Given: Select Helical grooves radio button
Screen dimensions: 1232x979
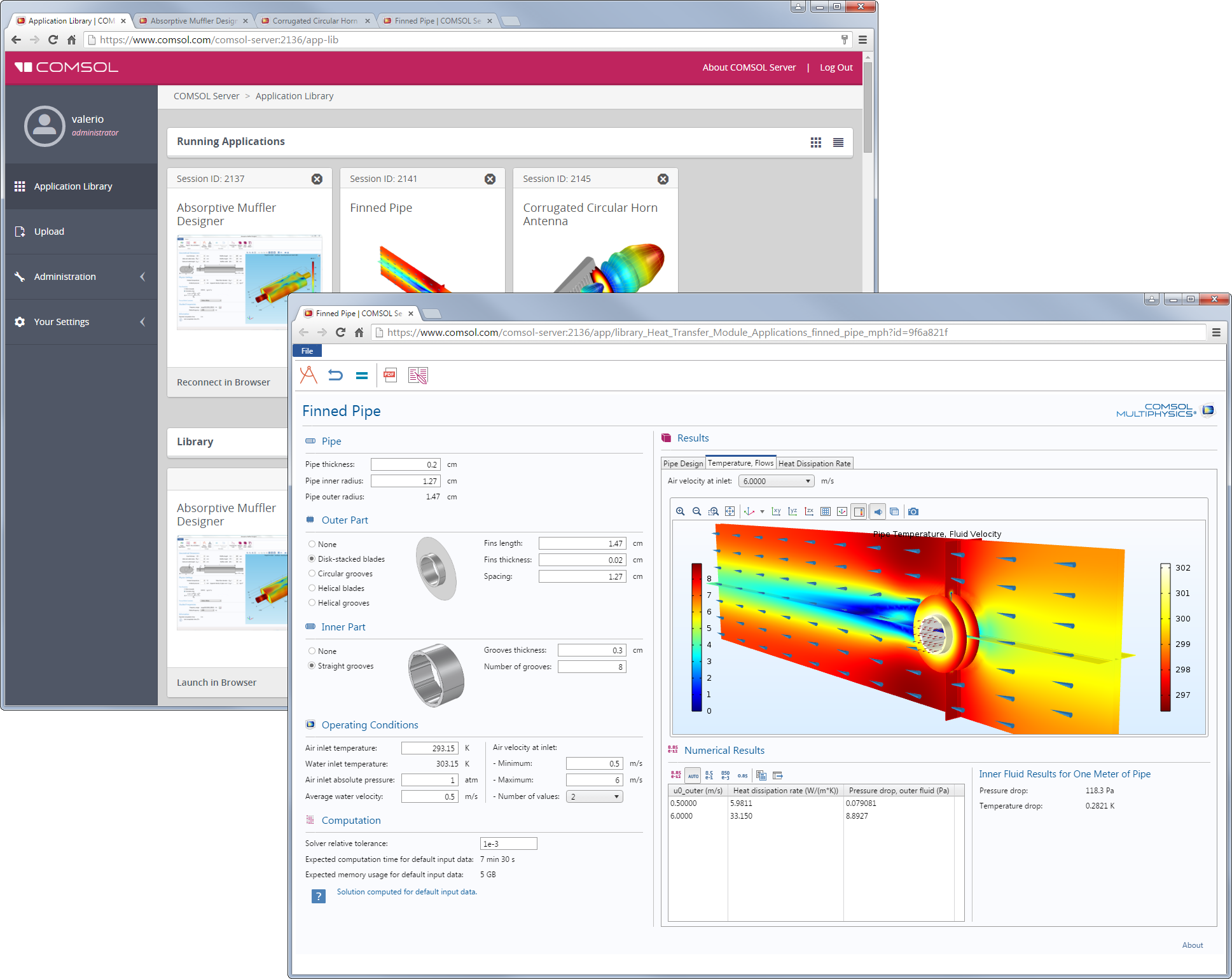Looking at the screenshot, I should click(312, 602).
